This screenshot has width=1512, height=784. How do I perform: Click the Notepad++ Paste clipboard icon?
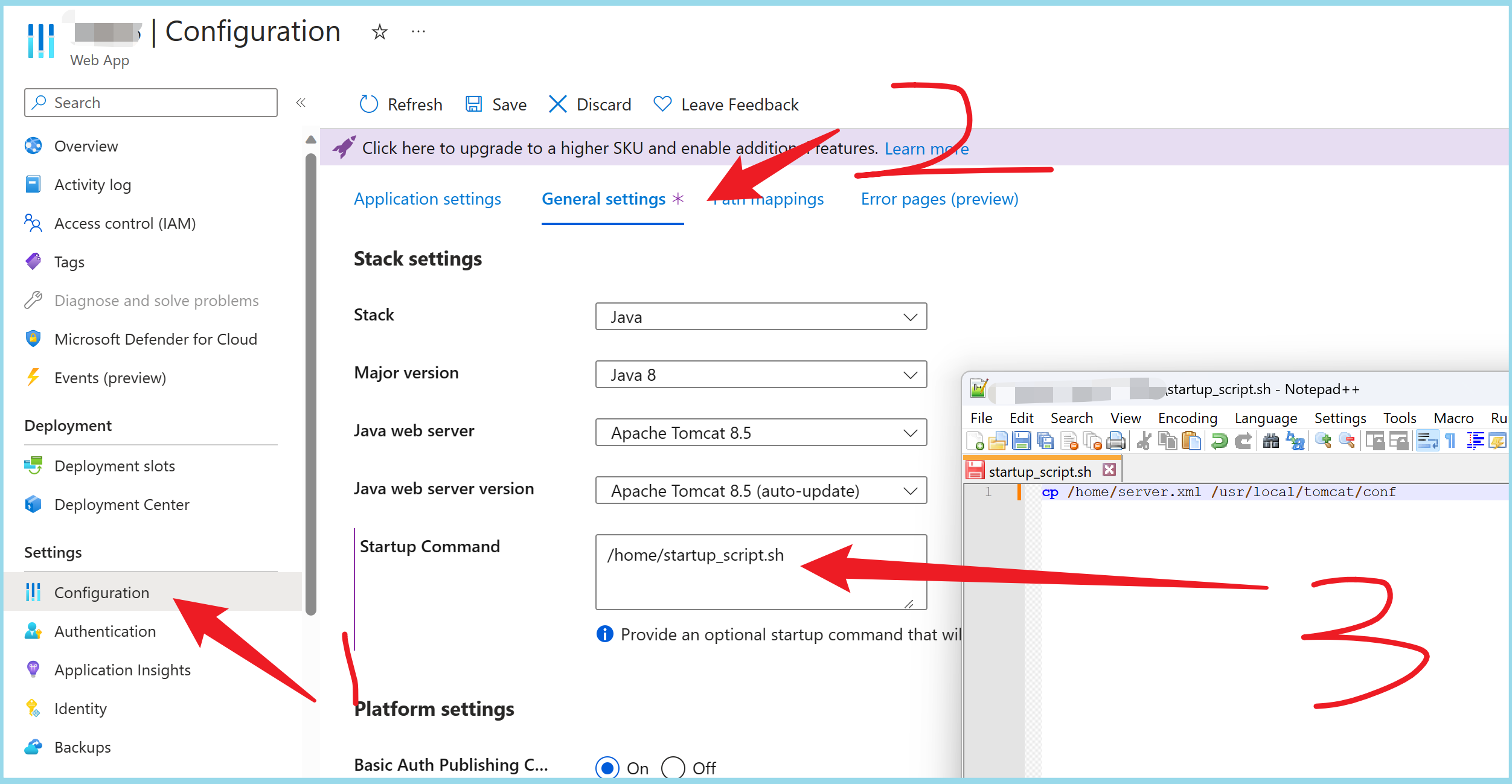pyautogui.click(x=1191, y=441)
